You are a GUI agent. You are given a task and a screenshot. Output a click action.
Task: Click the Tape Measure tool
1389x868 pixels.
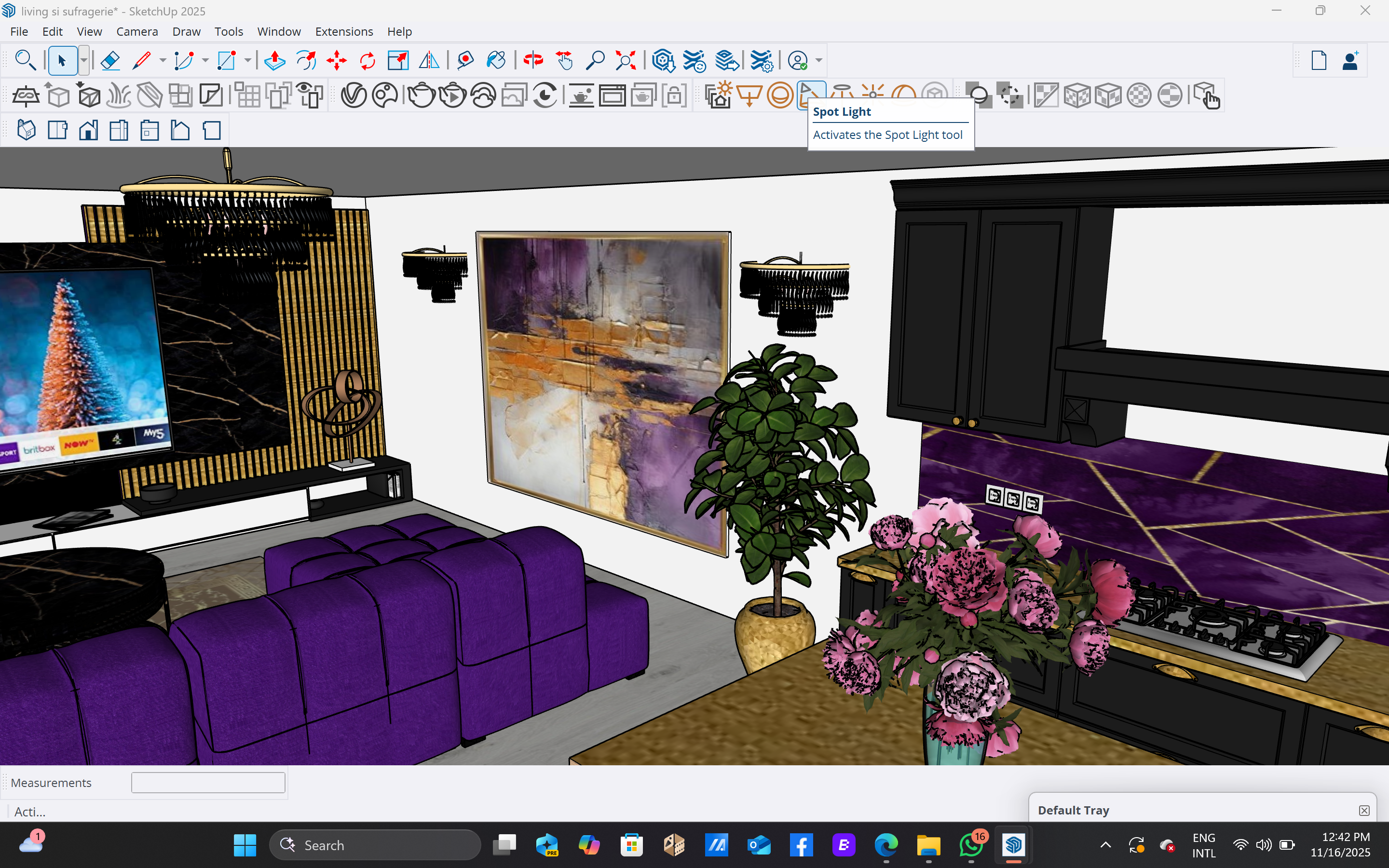(465, 60)
